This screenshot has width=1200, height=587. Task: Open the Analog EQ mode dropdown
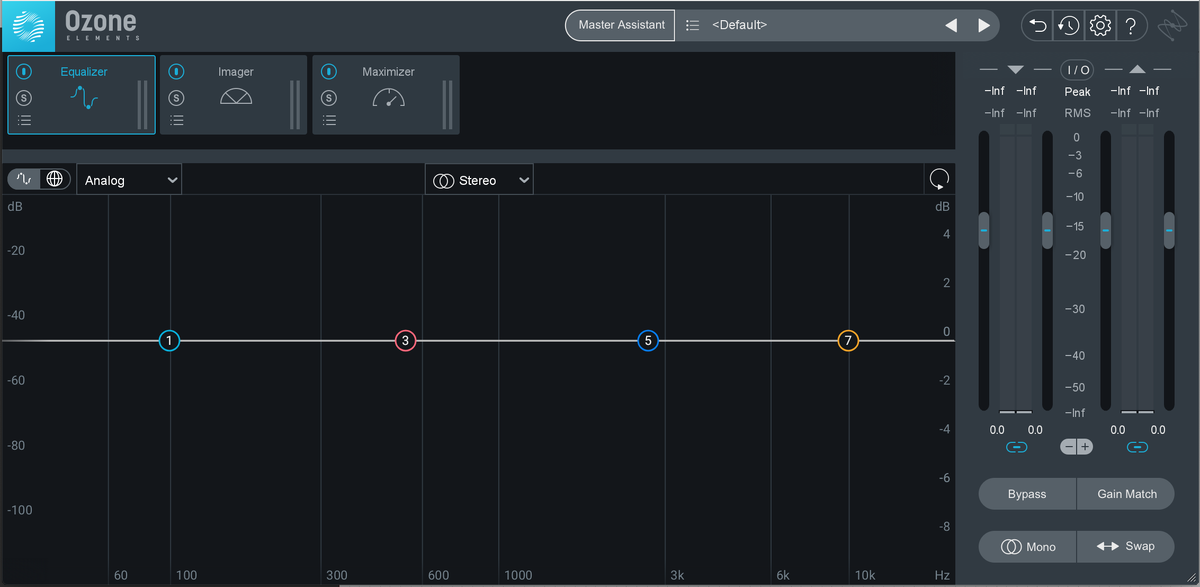pos(128,179)
